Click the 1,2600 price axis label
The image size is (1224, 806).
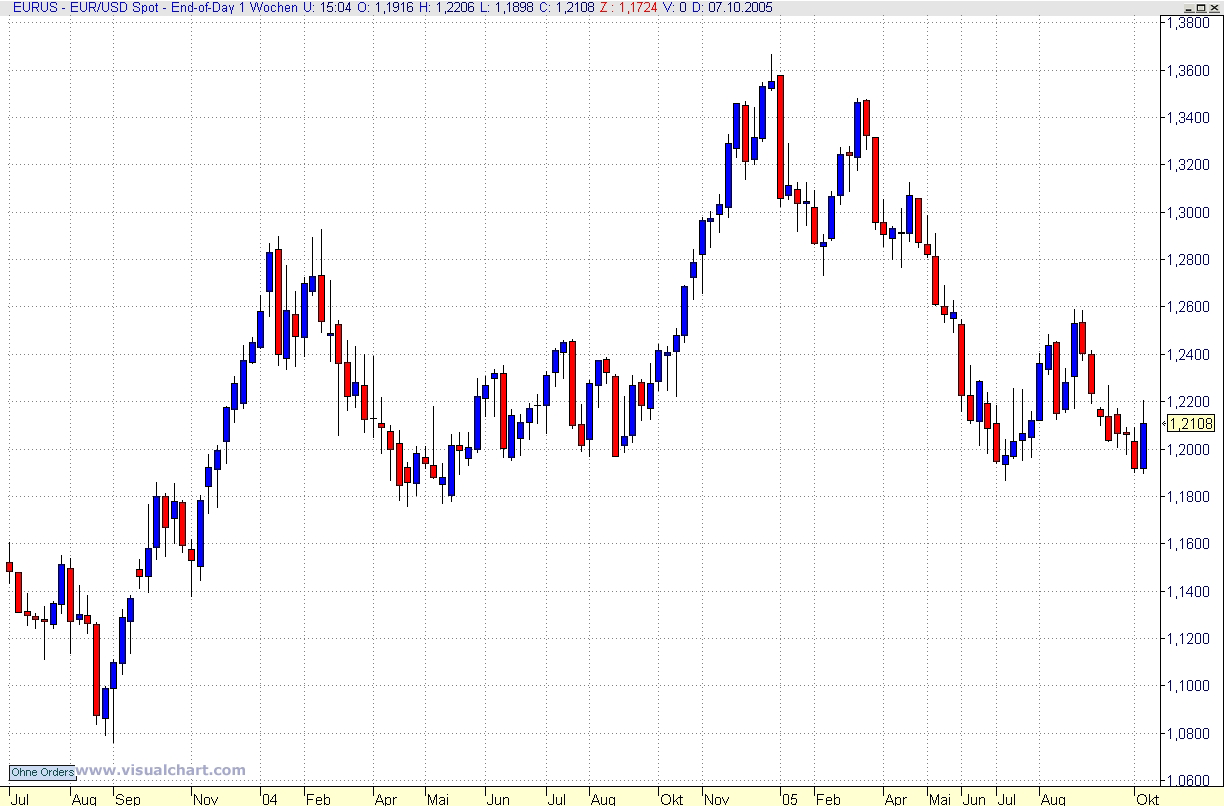(1189, 307)
